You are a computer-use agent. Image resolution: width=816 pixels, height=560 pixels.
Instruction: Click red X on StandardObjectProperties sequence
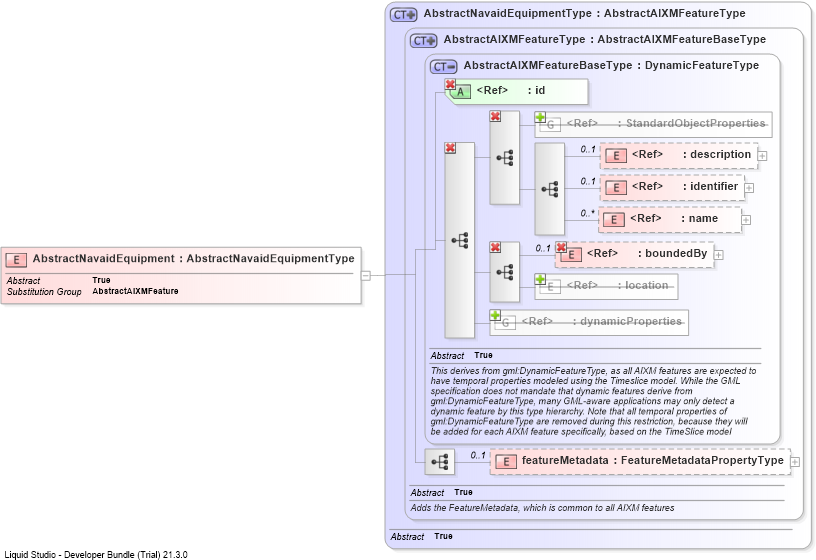click(495, 116)
